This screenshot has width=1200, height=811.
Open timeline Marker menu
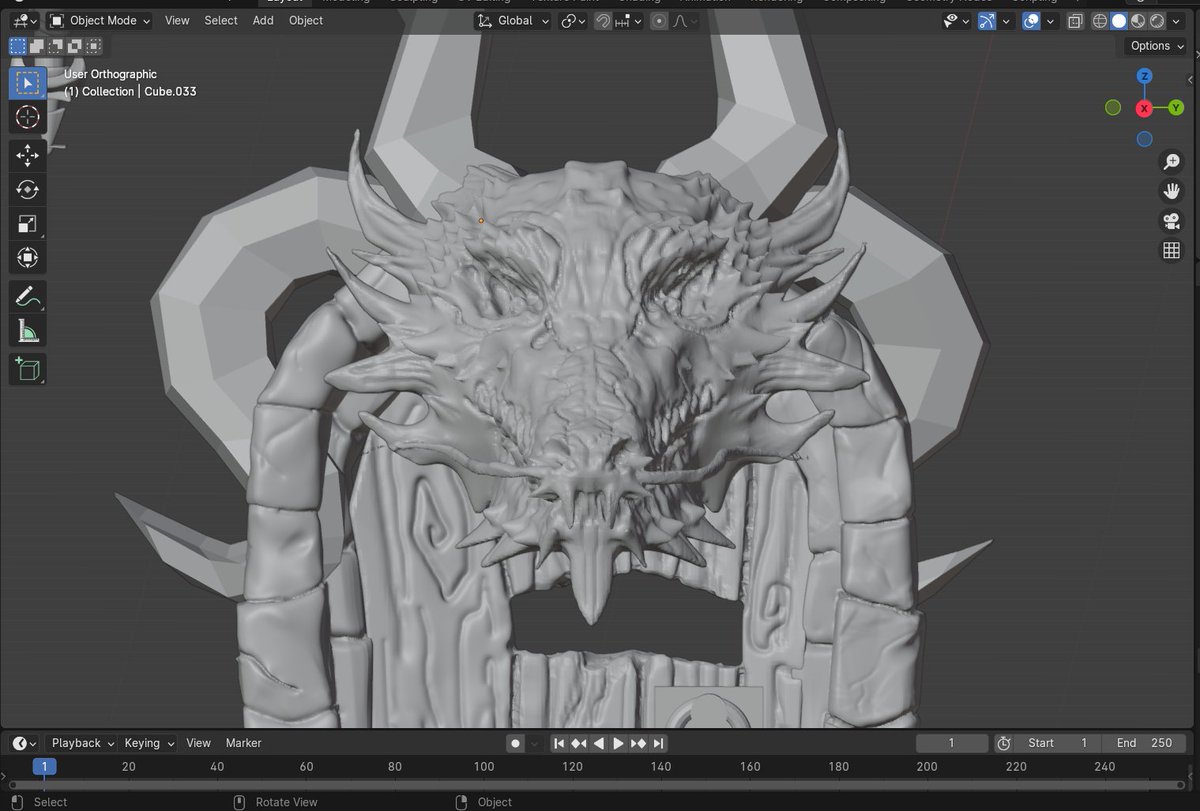[243, 743]
